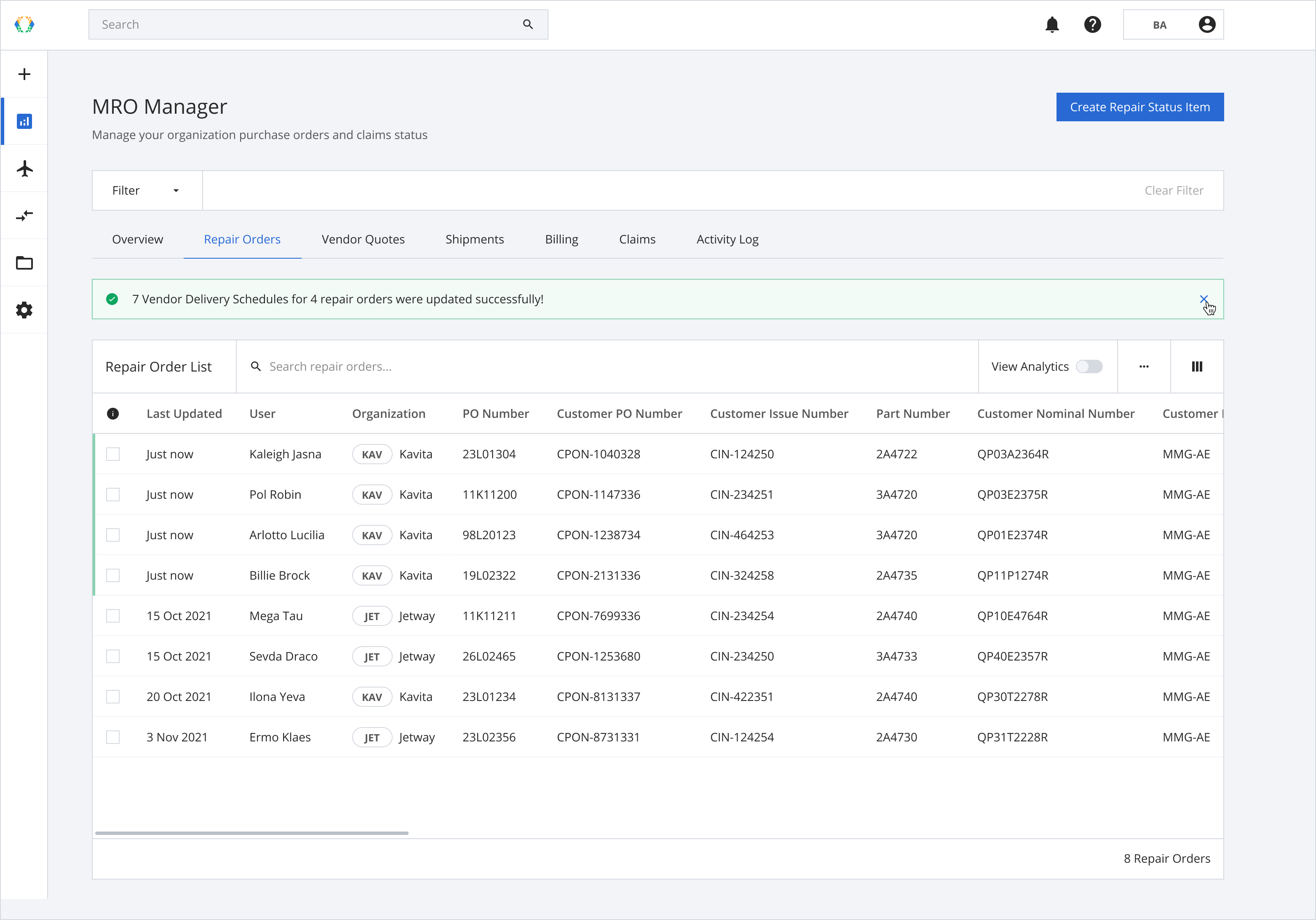This screenshot has width=1316, height=920.
Task: Click nominal number QP11P1274R
Action: pyautogui.click(x=1012, y=575)
